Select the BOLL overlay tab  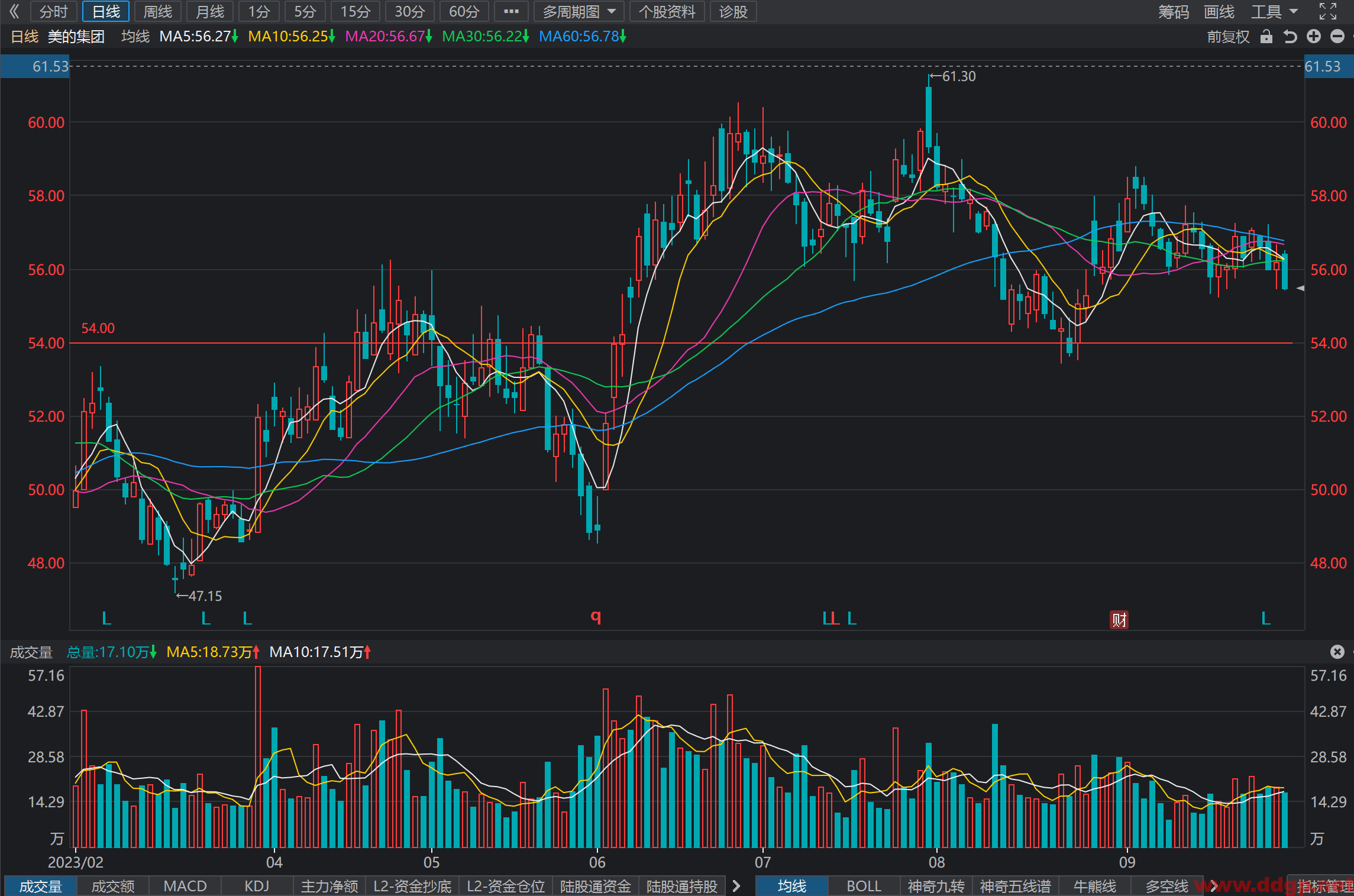(x=864, y=886)
